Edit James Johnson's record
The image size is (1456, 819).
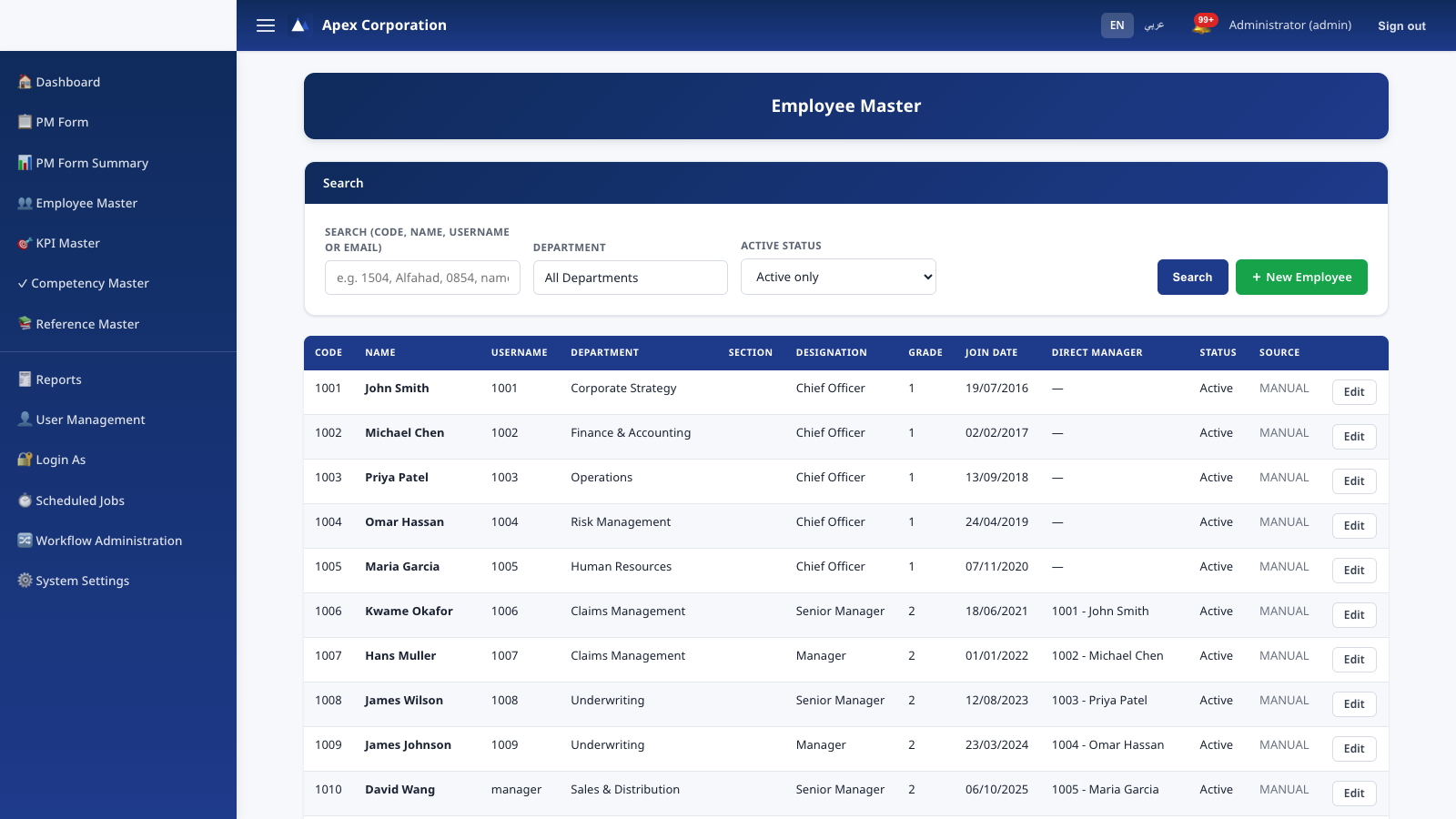point(1354,749)
